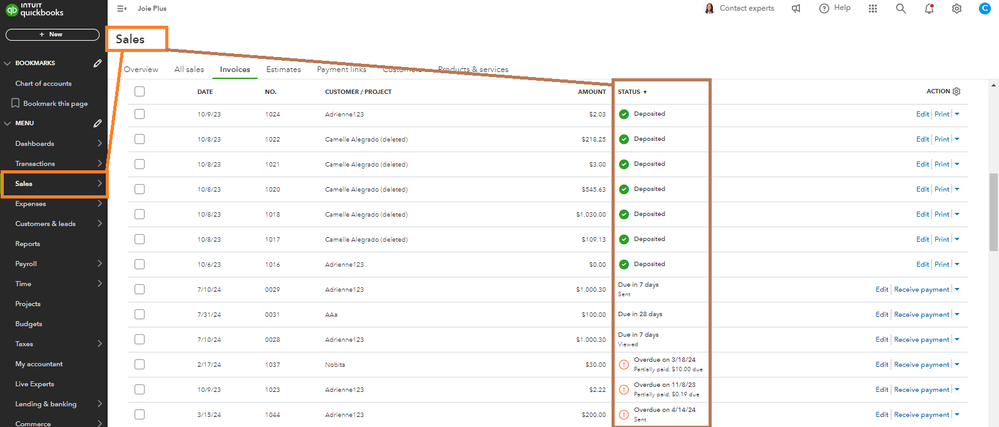999x427 pixels.
Task: Click the QuickBooks logo icon
Action: point(11,9)
